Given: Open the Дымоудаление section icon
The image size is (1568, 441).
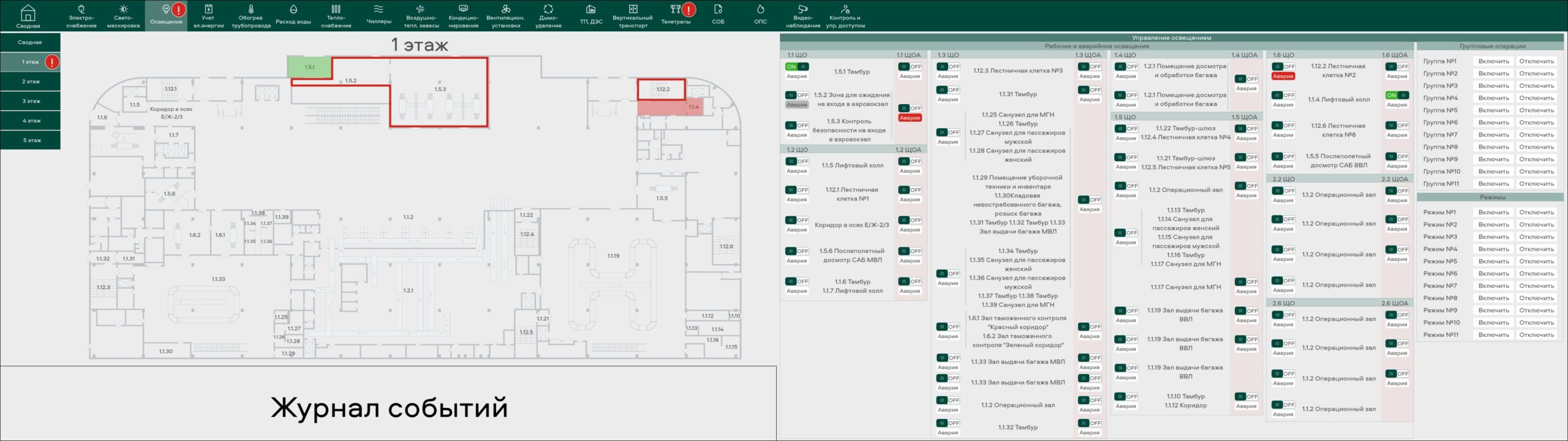Looking at the screenshot, I should 548,16.
